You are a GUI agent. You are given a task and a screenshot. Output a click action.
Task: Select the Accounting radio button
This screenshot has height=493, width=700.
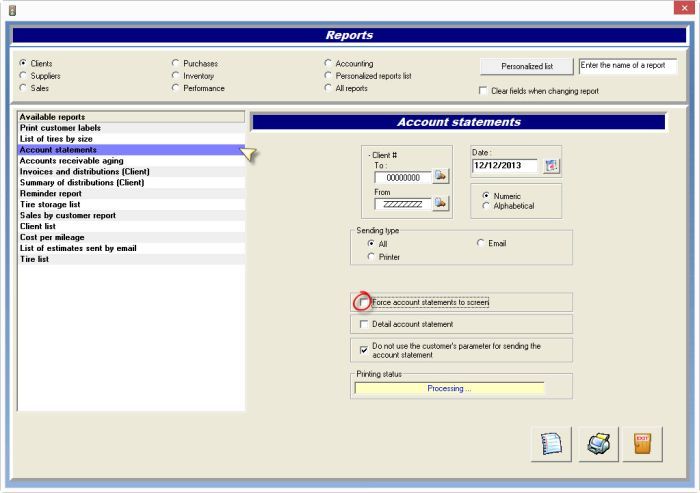[328, 63]
